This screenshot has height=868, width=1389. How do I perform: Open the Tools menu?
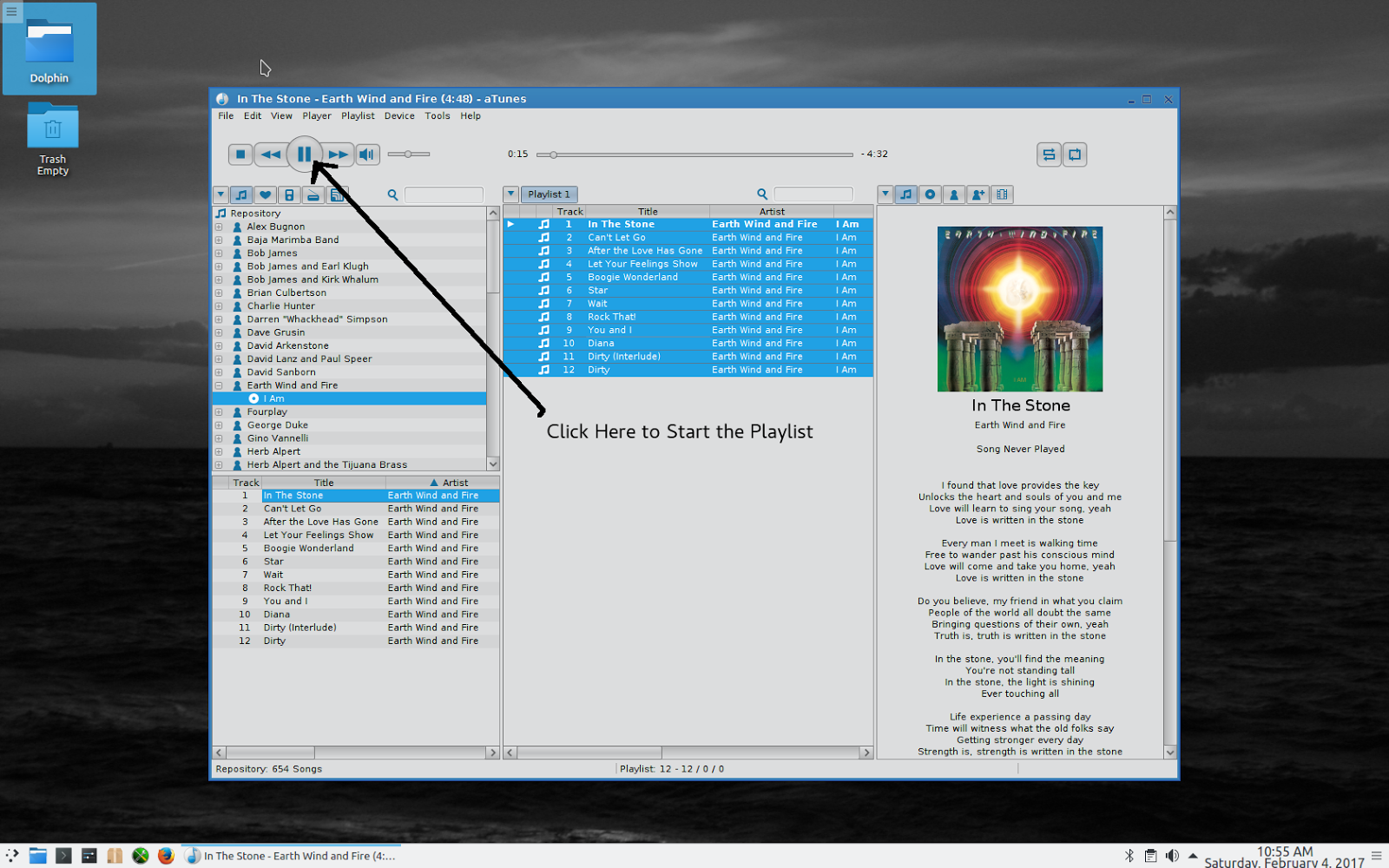tap(438, 115)
